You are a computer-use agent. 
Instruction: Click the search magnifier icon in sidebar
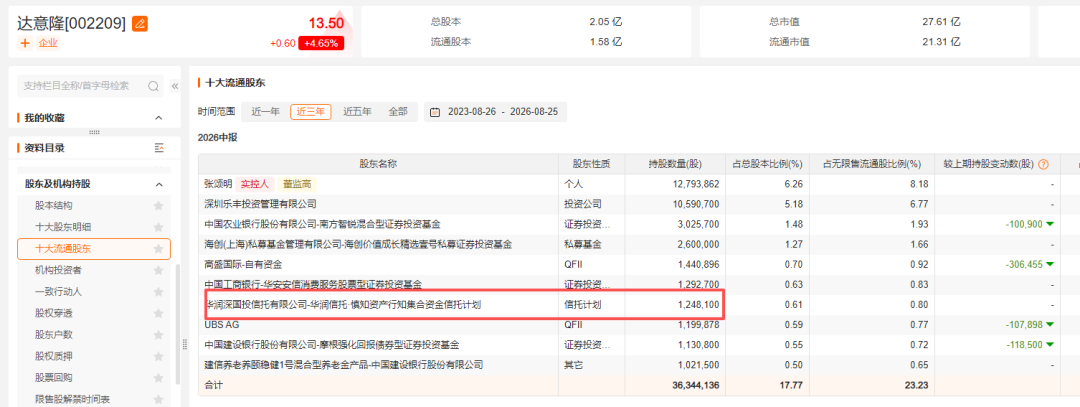coord(154,86)
